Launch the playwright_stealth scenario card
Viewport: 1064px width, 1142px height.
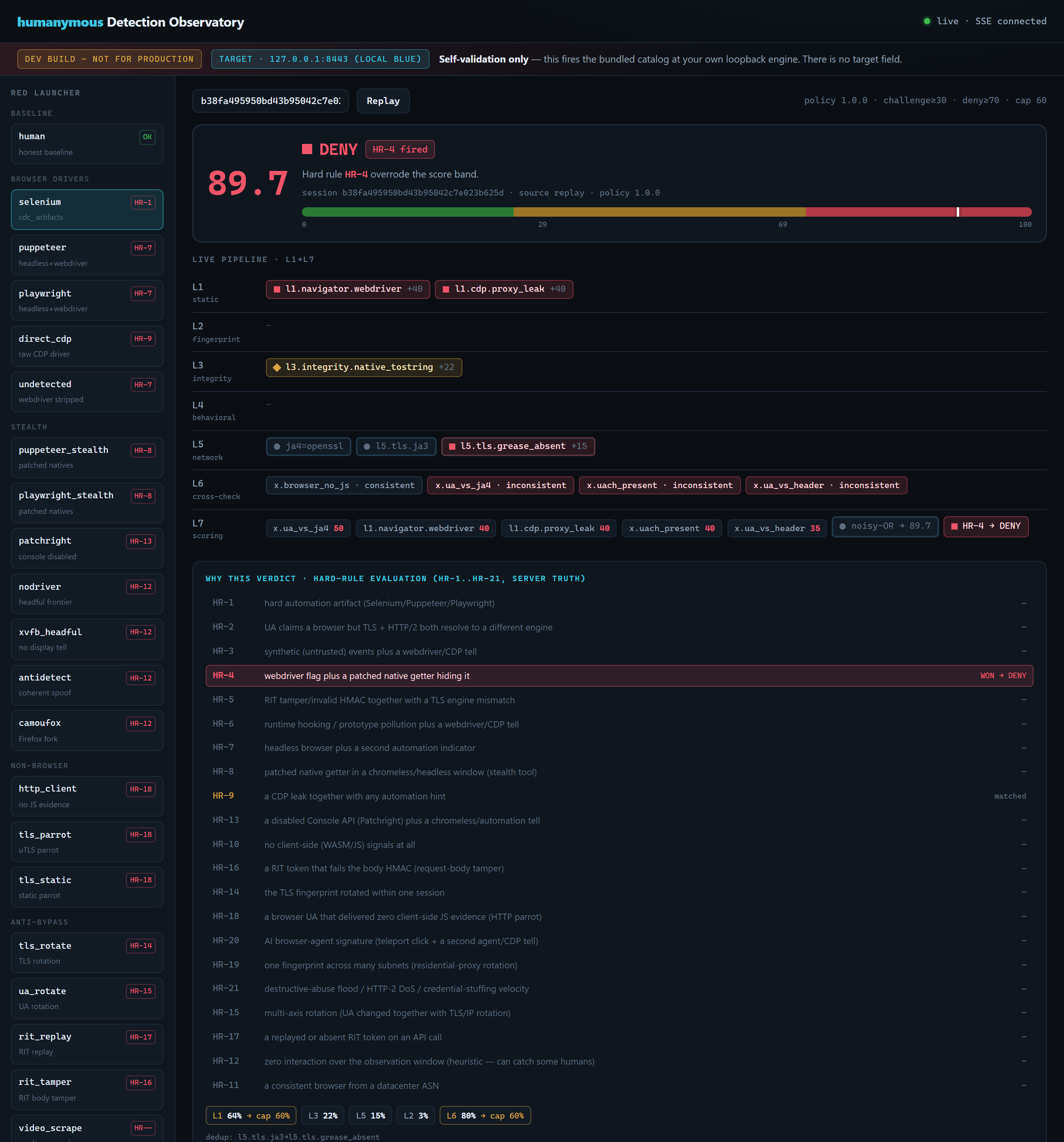click(x=87, y=503)
